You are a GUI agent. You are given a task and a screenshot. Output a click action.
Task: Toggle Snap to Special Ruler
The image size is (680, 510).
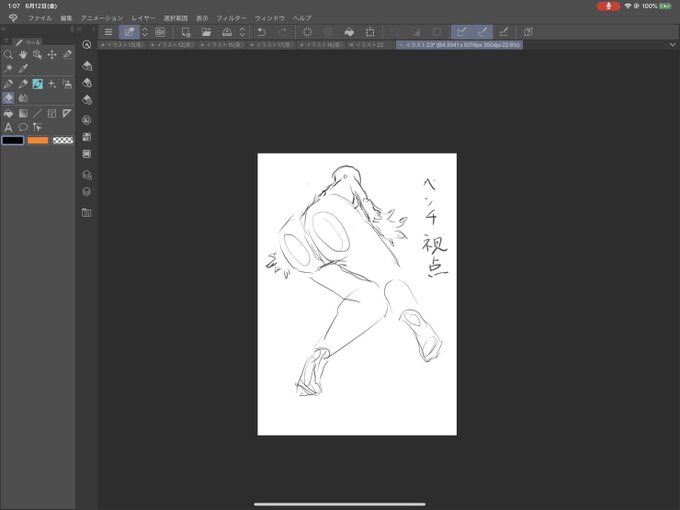pos(482,32)
